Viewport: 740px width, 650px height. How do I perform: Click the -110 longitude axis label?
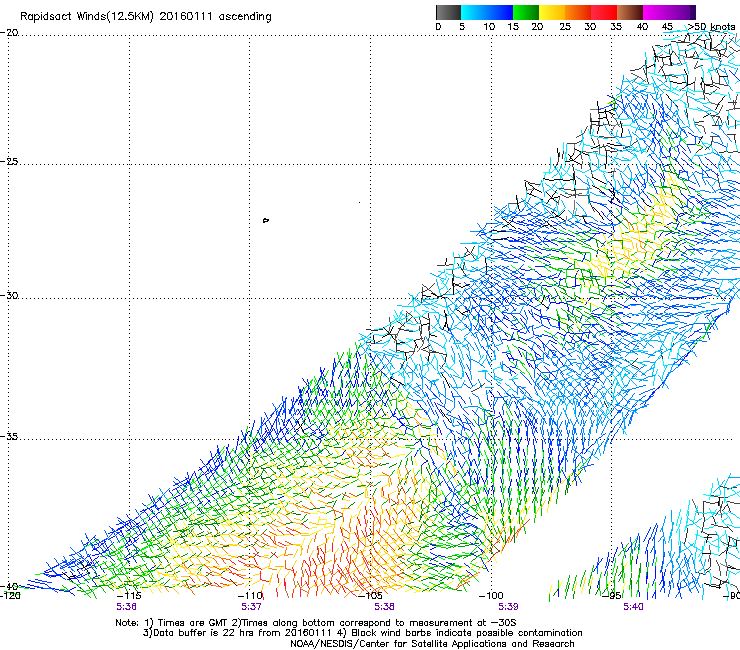[250, 596]
